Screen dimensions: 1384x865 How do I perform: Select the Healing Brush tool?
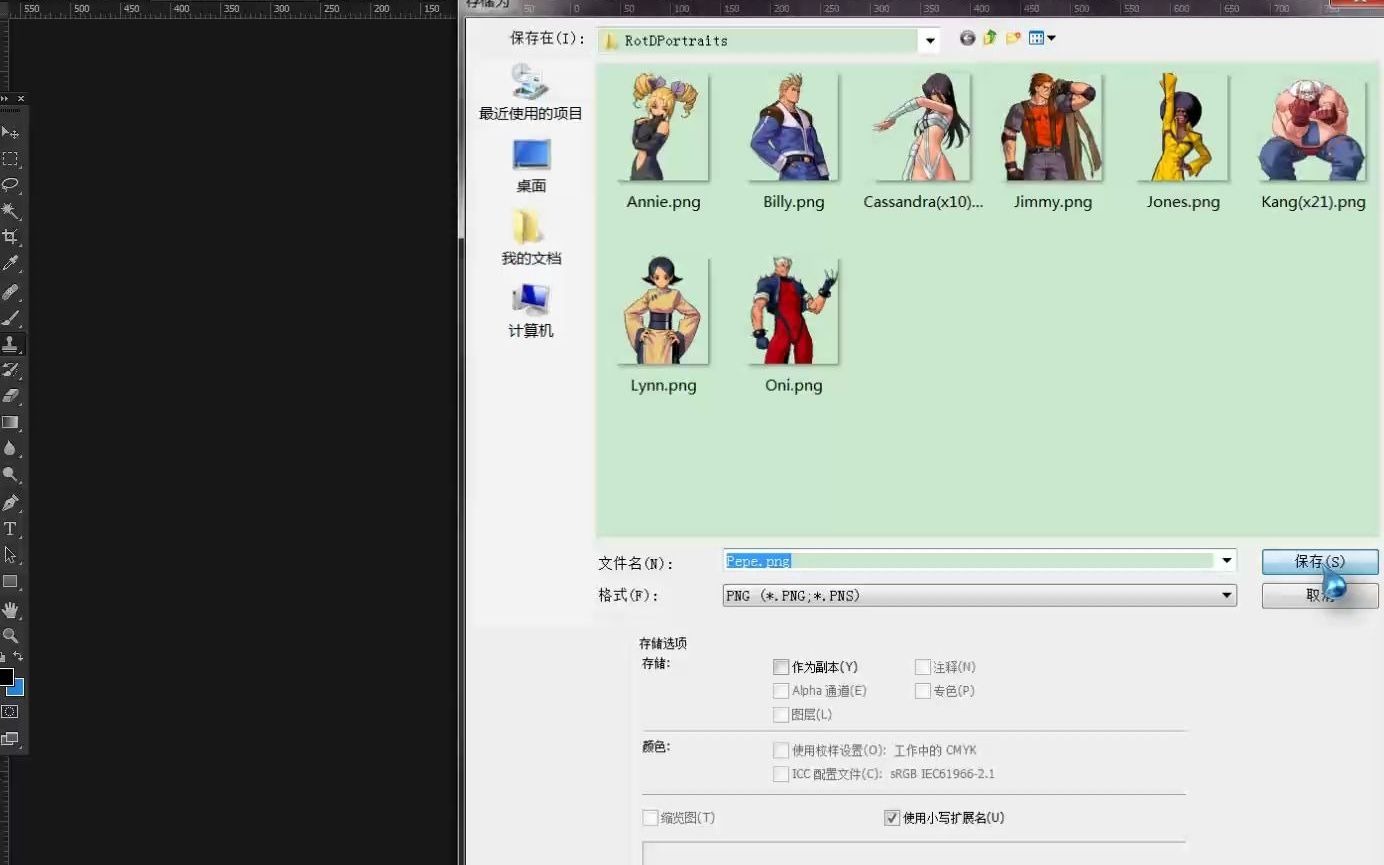click(x=11, y=292)
